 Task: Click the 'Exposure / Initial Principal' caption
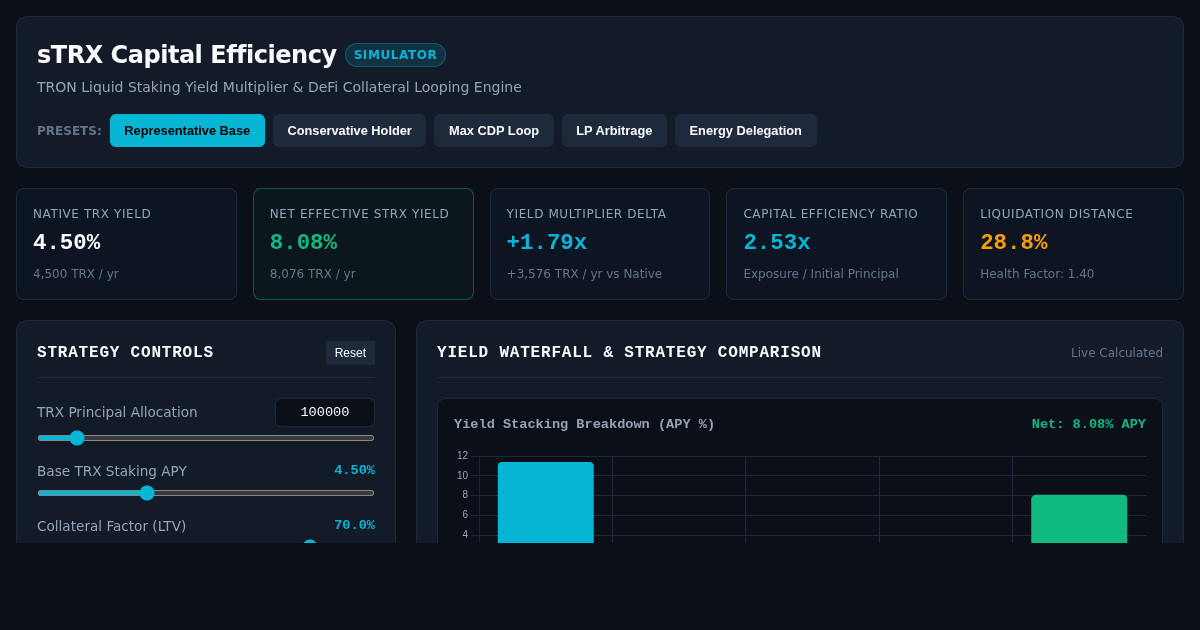[821, 274]
